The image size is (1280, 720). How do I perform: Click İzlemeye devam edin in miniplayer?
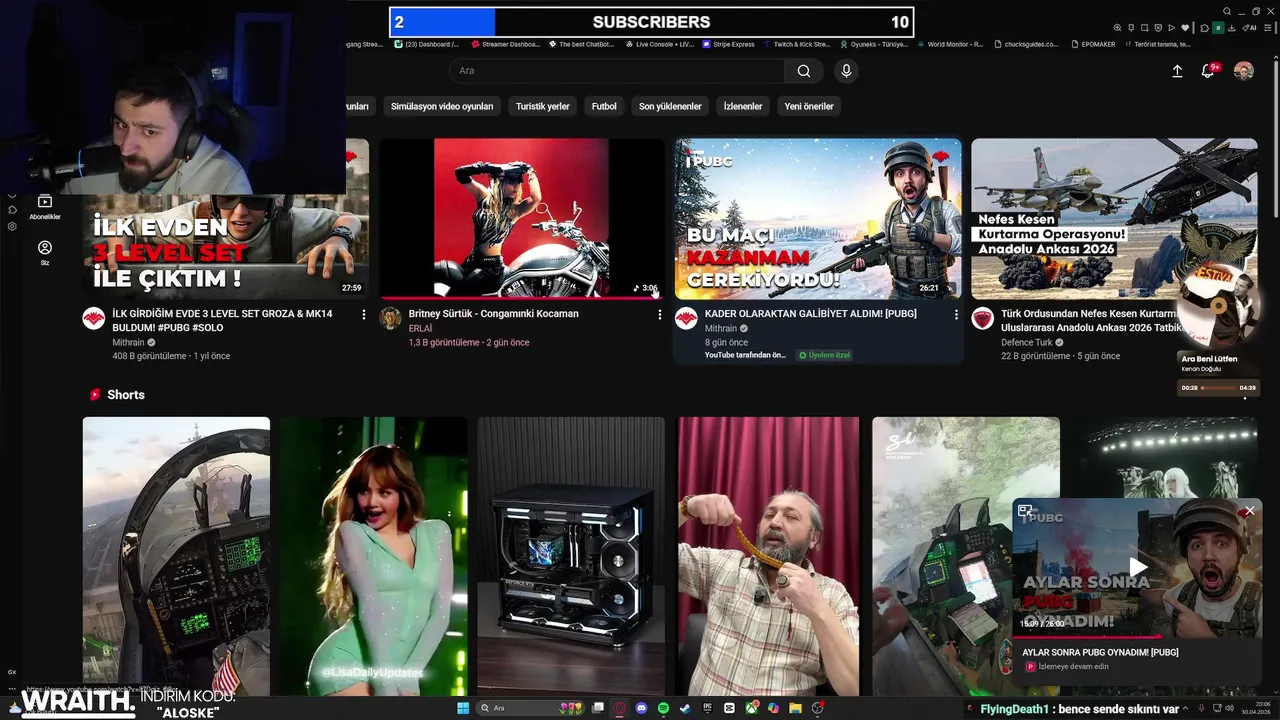1073,667
